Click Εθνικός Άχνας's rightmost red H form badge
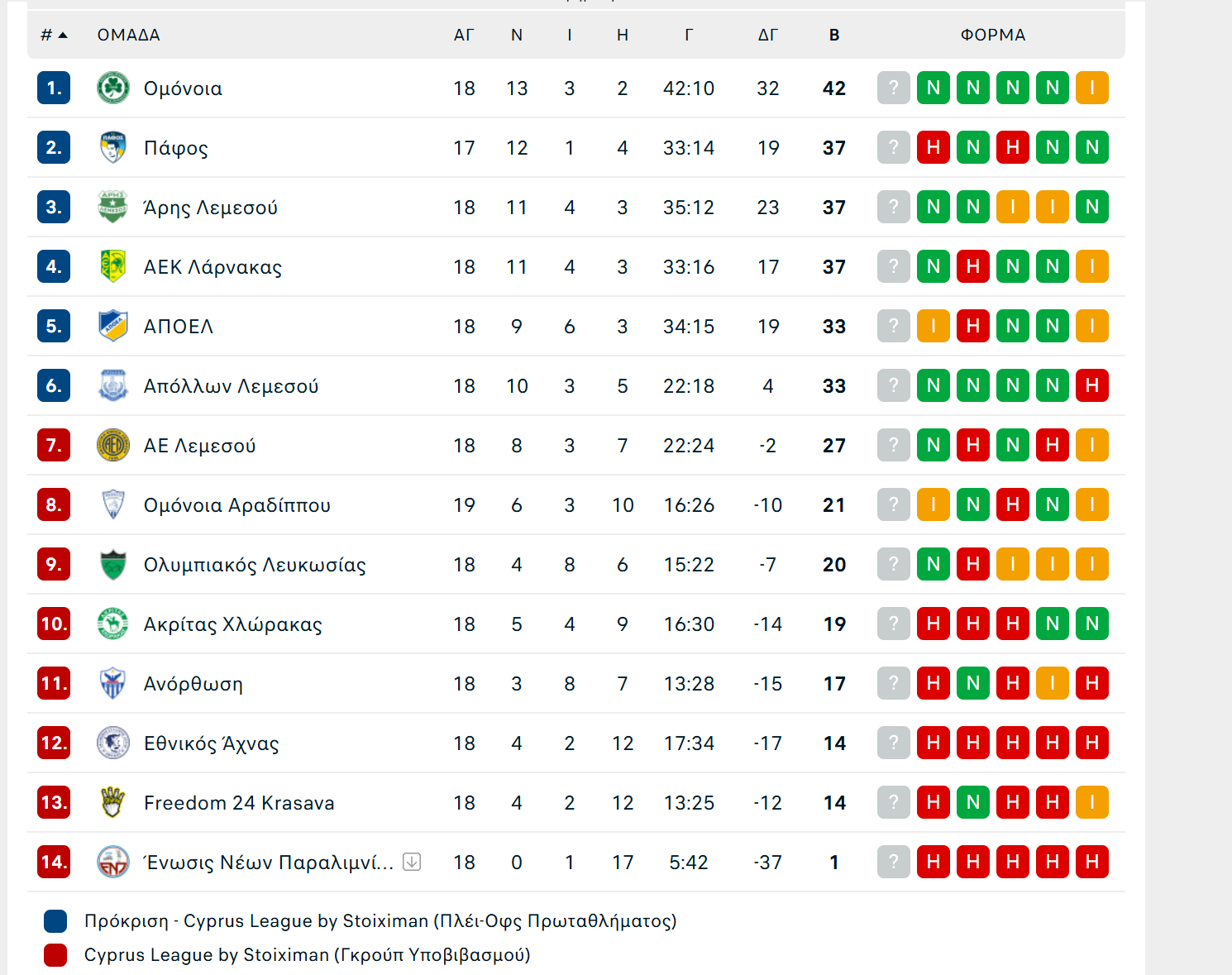 click(x=1092, y=743)
